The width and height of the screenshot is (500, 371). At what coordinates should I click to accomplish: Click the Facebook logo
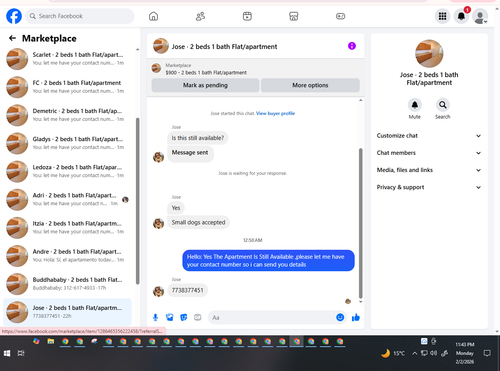(x=14, y=16)
